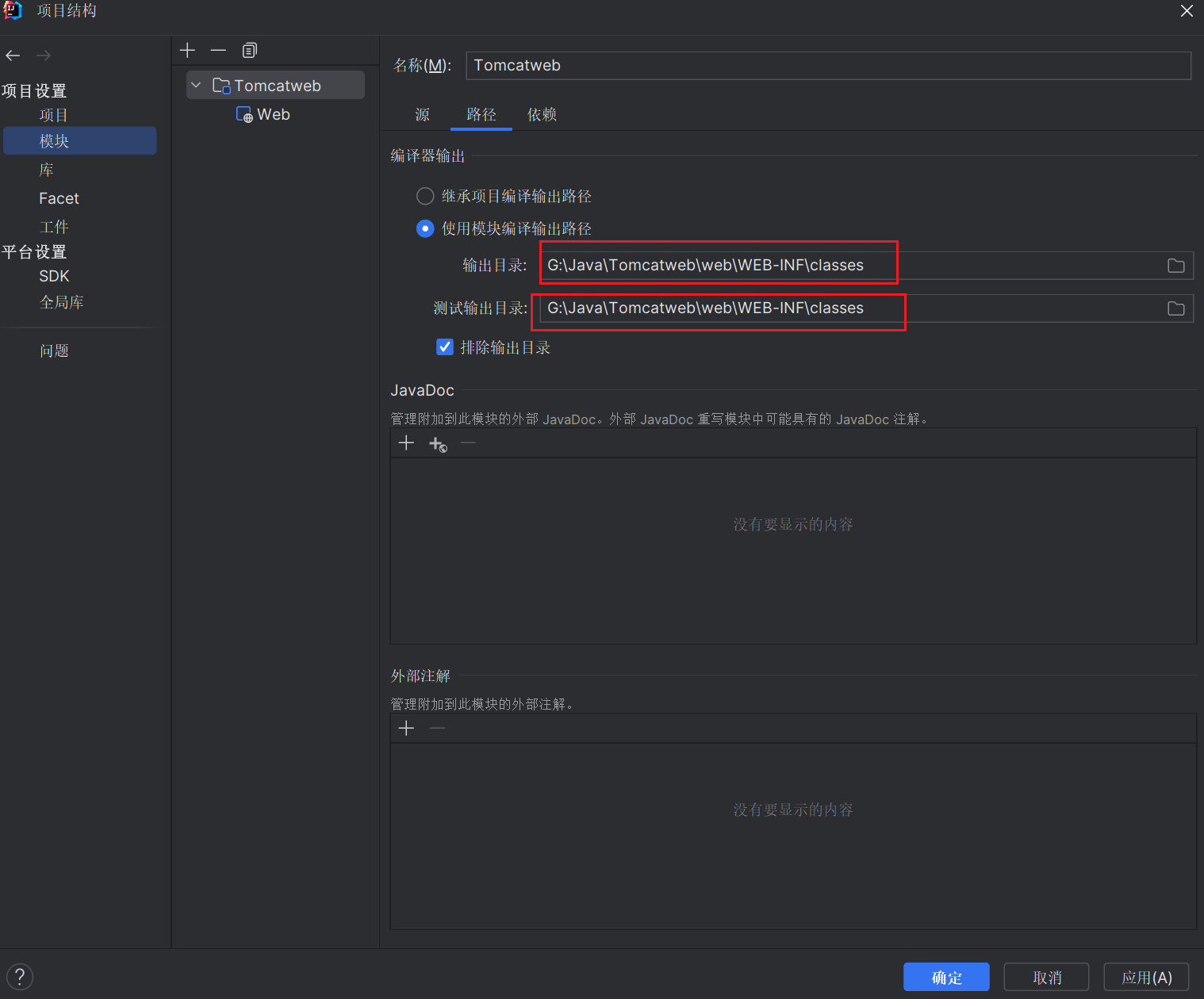This screenshot has width=1204, height=999.
Task: Add external annotation with plus icon
Action: pos(406,729)
